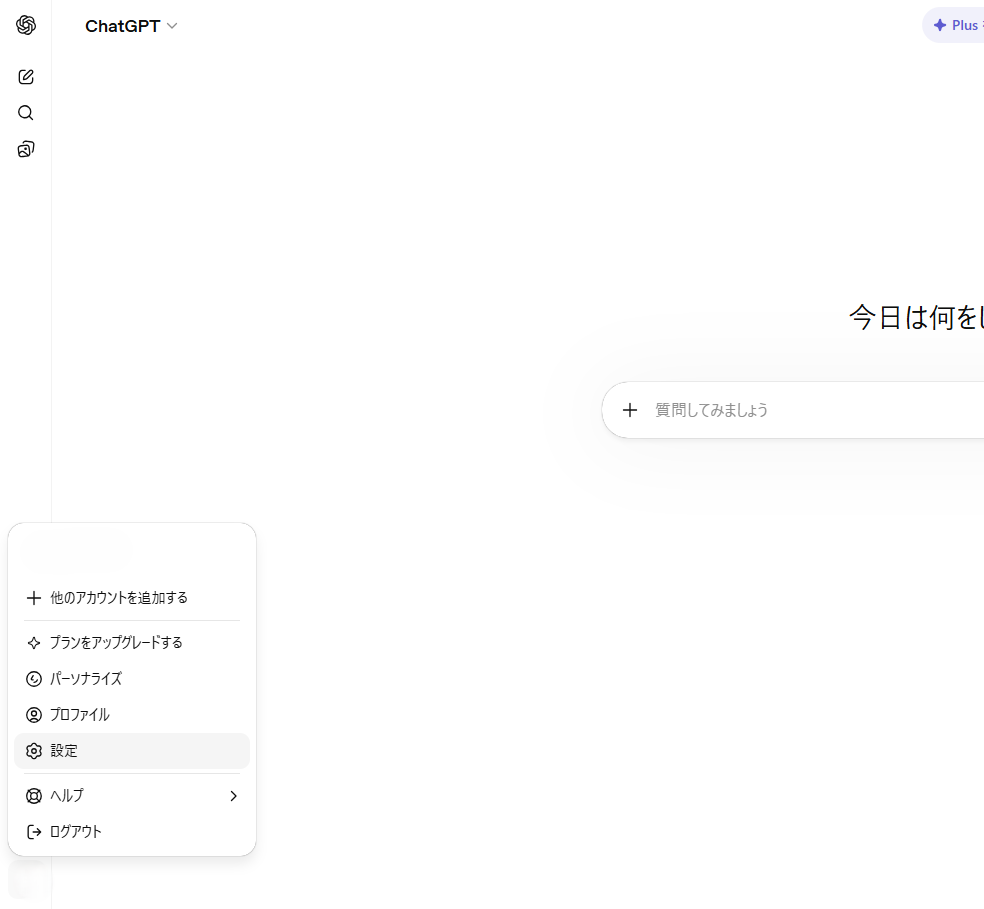This screenshot has height=909, width=984.
Task: Choose パーソナライズ in the account menu
Action: [86, 679]
